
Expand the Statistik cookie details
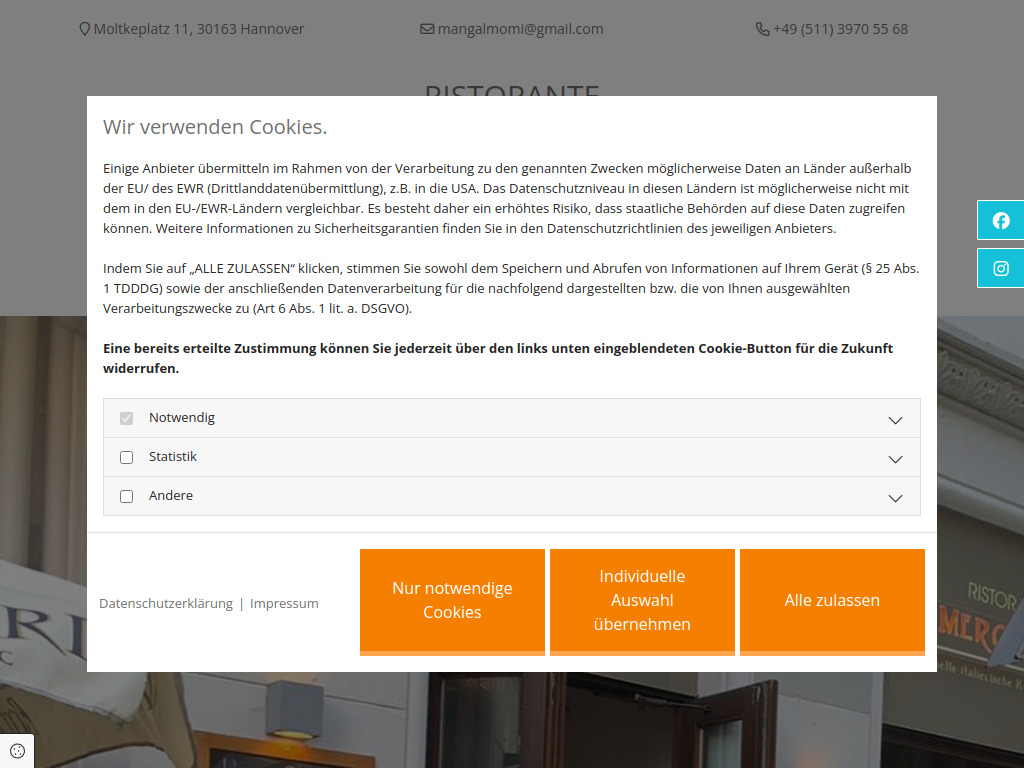[895, 457]
